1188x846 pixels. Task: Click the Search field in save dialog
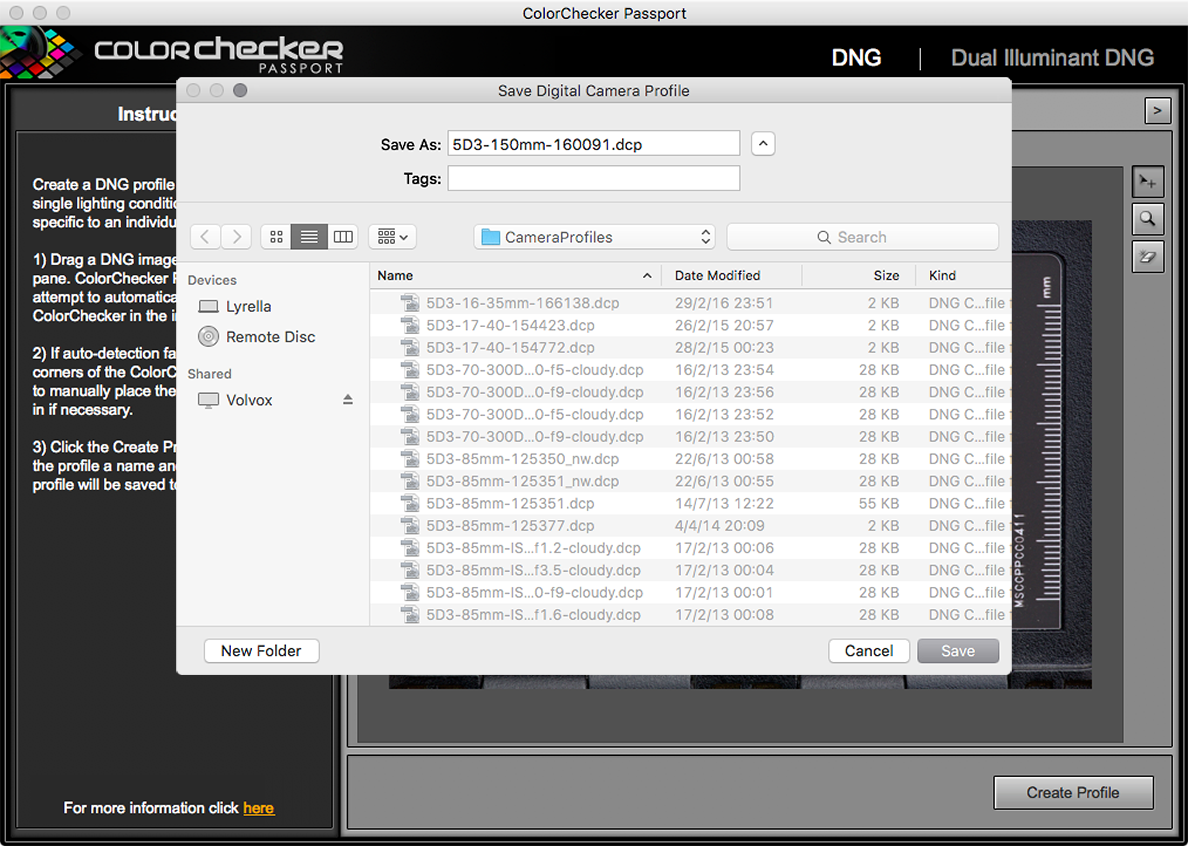[862, 237]
